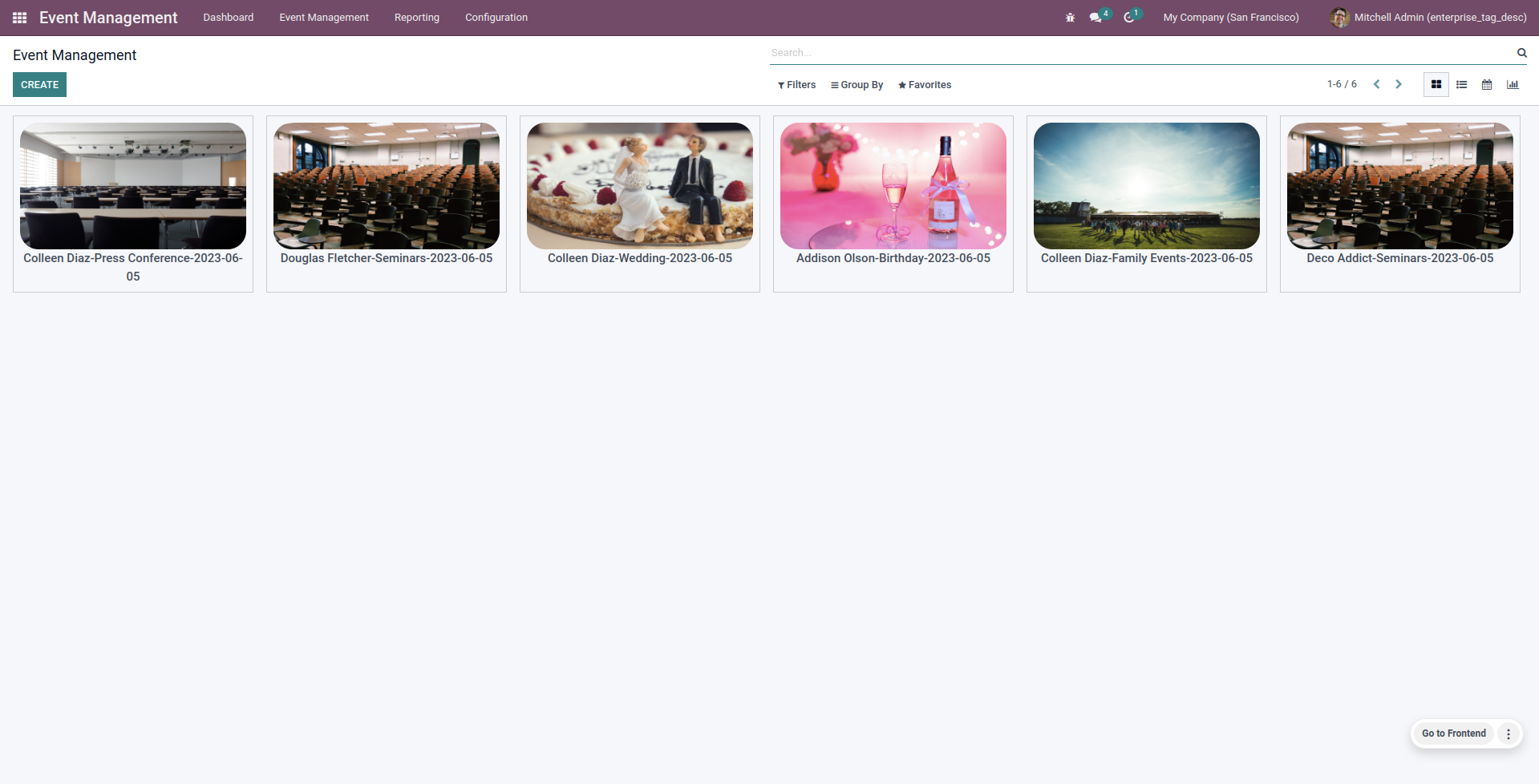Open the Mitchell Admin user menu
The height and width of the screenshot is (784, 1539).
click(1428, 18)
